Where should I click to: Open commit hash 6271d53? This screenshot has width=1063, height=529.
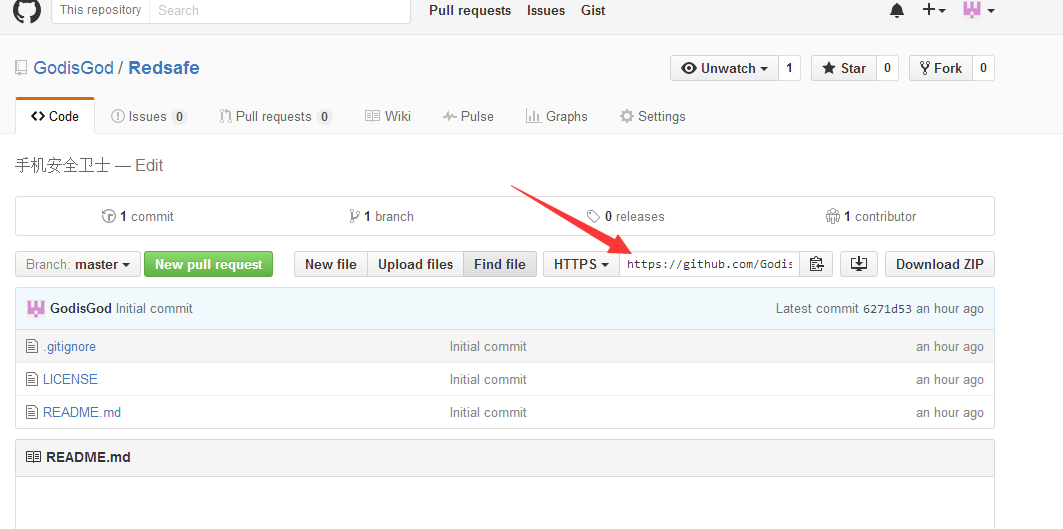tap(887, 309)
